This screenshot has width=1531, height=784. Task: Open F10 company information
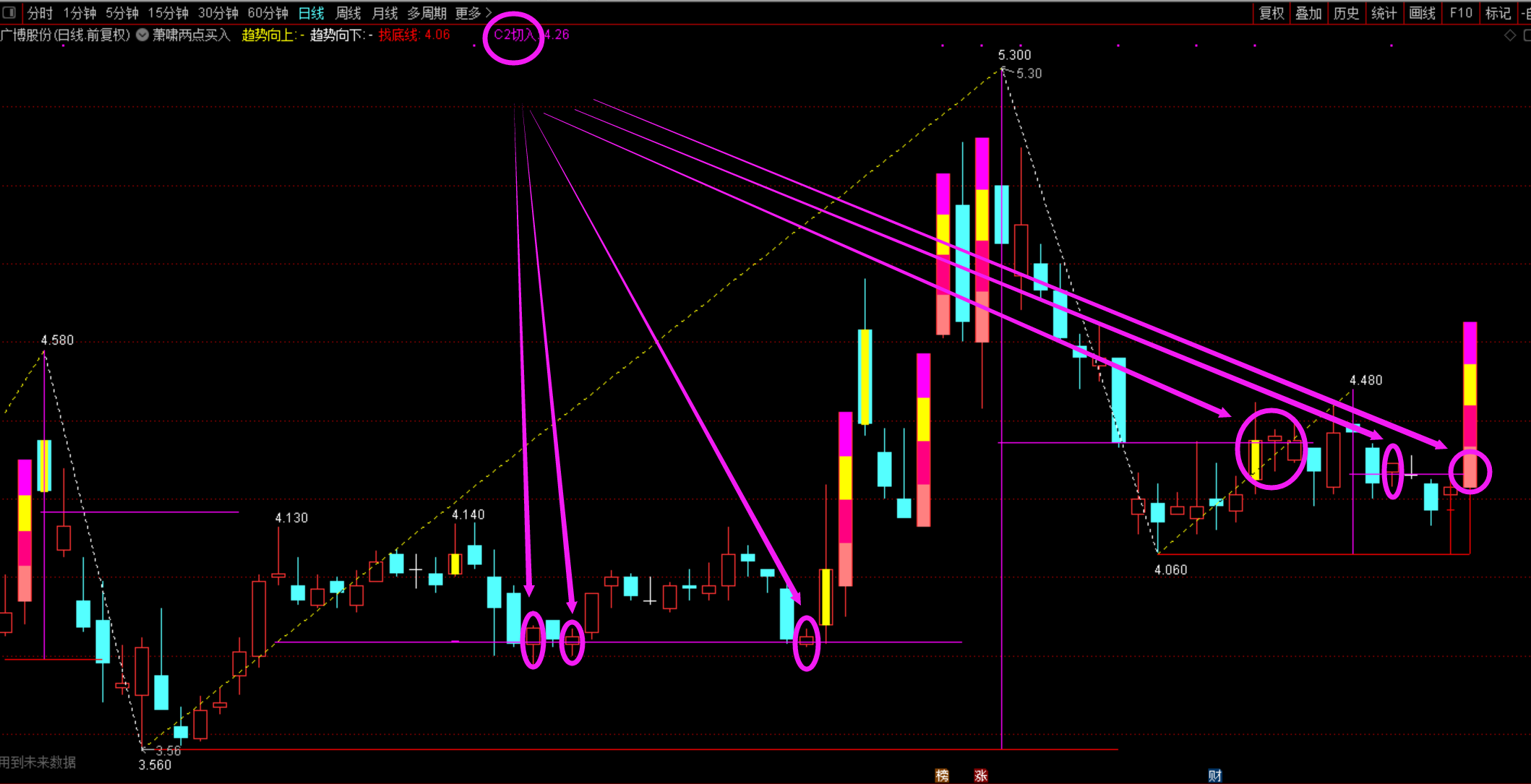1461,13
